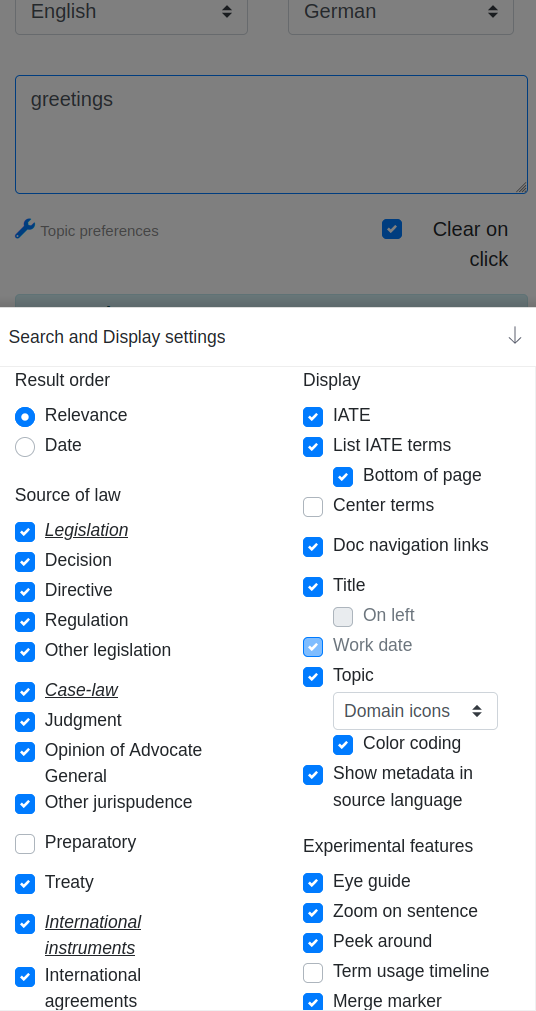Viewport: 536px width, 1011px height.
Task: Open the Domain icons topic dropdown
Action: (415, 711)
